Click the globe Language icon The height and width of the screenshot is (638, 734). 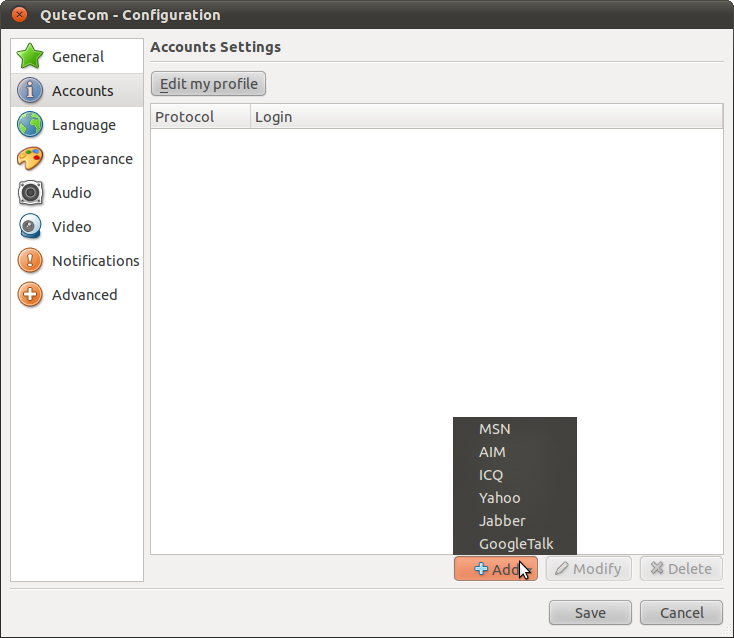coord(31,125)
